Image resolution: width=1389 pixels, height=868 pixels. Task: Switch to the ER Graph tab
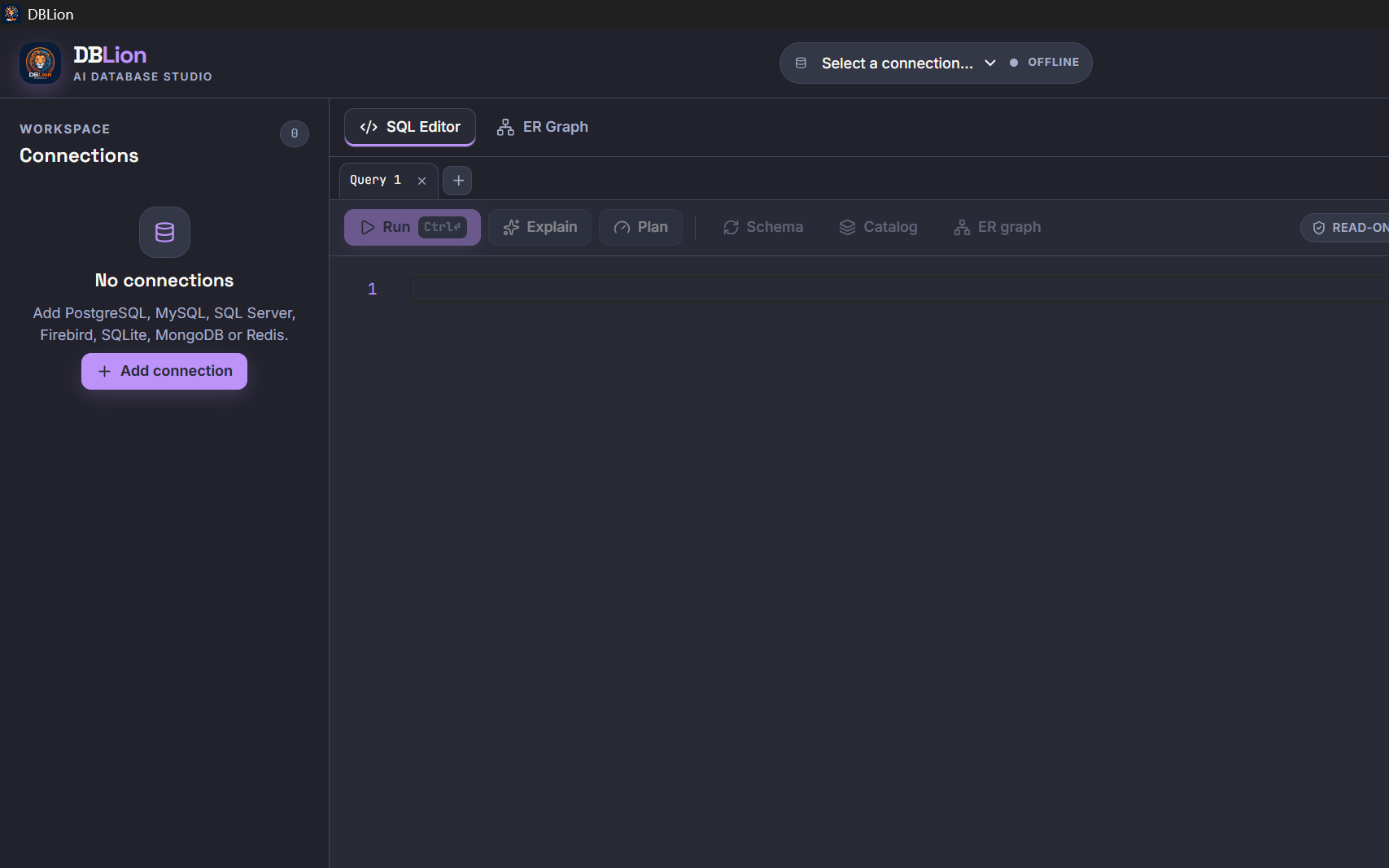(x=543, y=127)
